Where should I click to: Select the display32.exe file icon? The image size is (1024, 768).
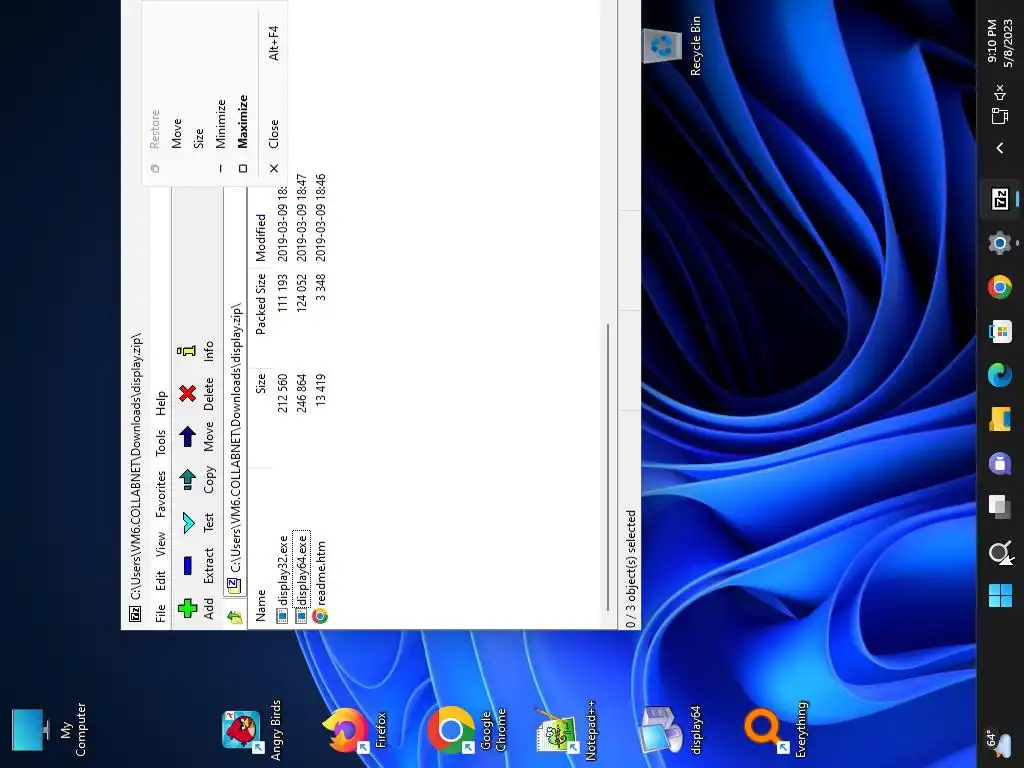(x=282, y=616)
